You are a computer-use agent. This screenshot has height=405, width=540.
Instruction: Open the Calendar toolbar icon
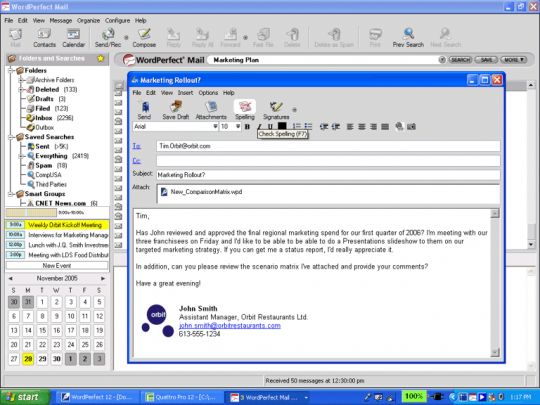point(73,38)
